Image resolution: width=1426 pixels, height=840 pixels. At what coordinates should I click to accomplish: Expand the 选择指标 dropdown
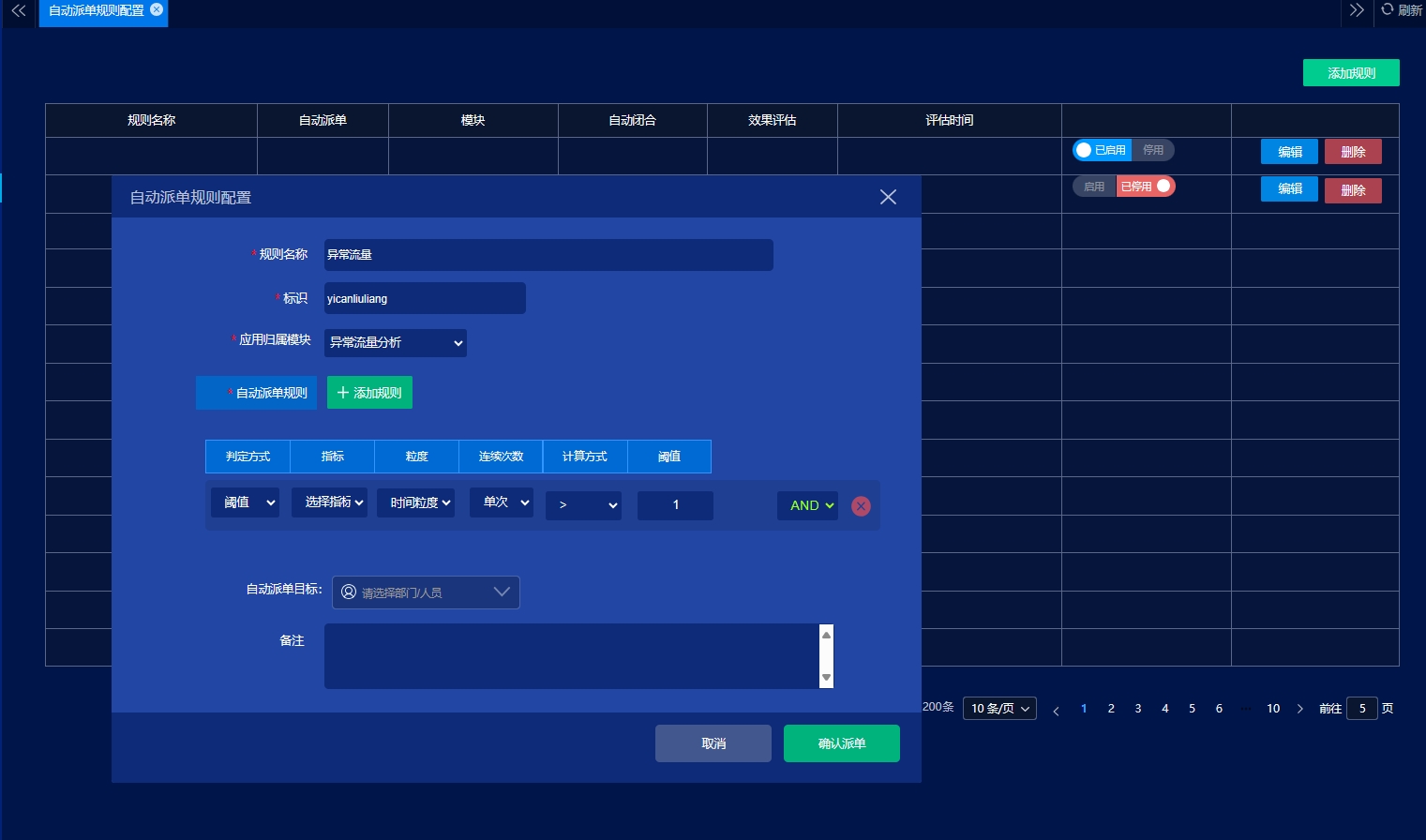click(329, 503)
